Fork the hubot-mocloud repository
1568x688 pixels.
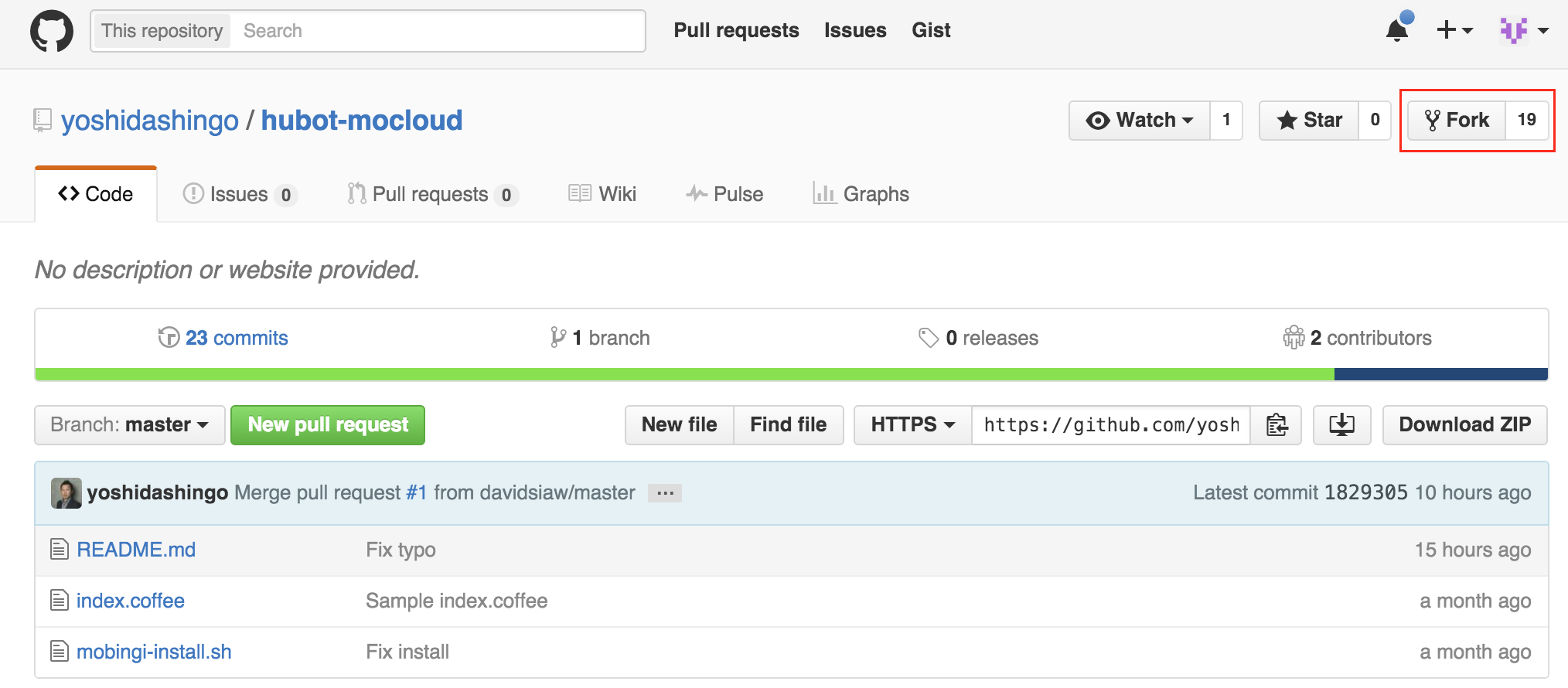[x=1457, y=120]
